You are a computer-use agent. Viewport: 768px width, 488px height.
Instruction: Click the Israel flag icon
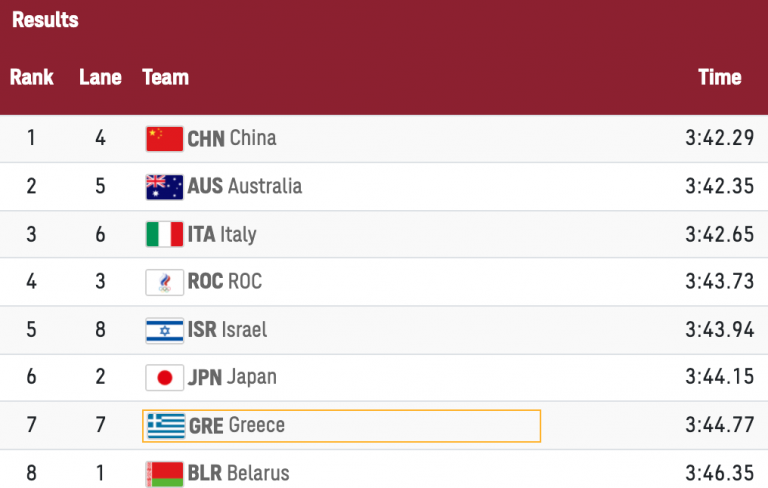click(164, 330)
